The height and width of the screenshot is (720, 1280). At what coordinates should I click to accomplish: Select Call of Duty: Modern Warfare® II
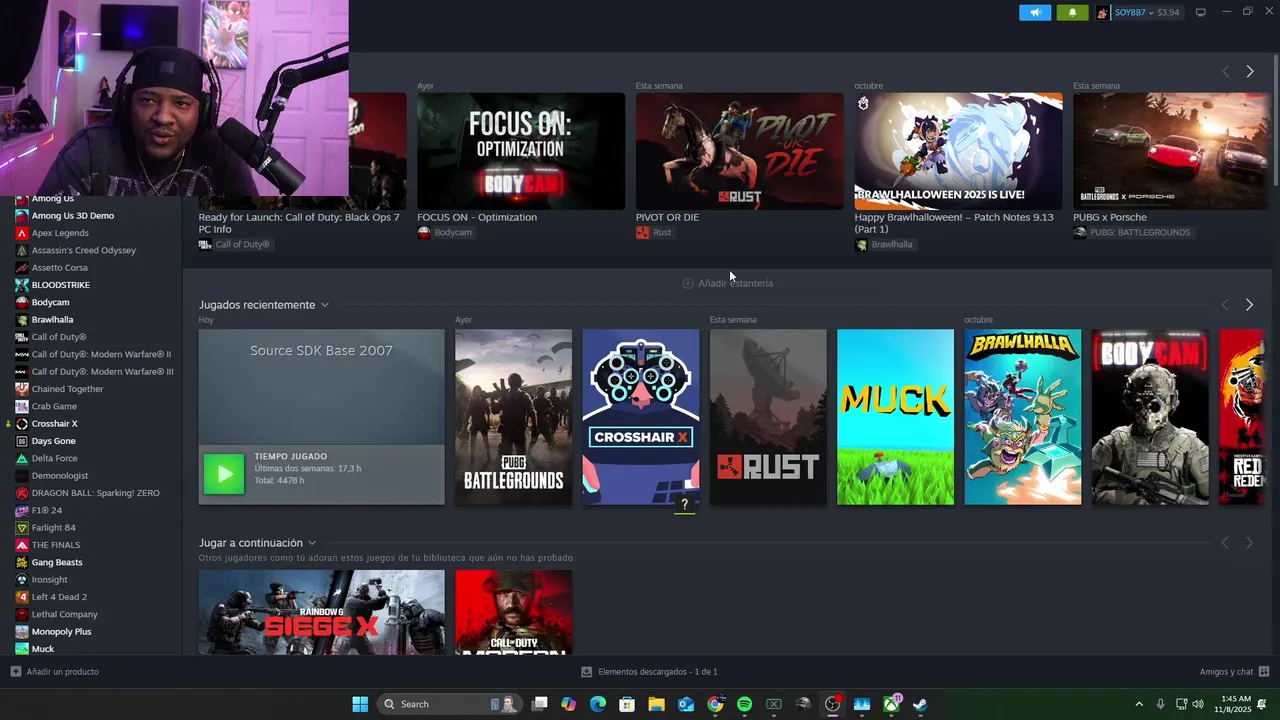101,354
